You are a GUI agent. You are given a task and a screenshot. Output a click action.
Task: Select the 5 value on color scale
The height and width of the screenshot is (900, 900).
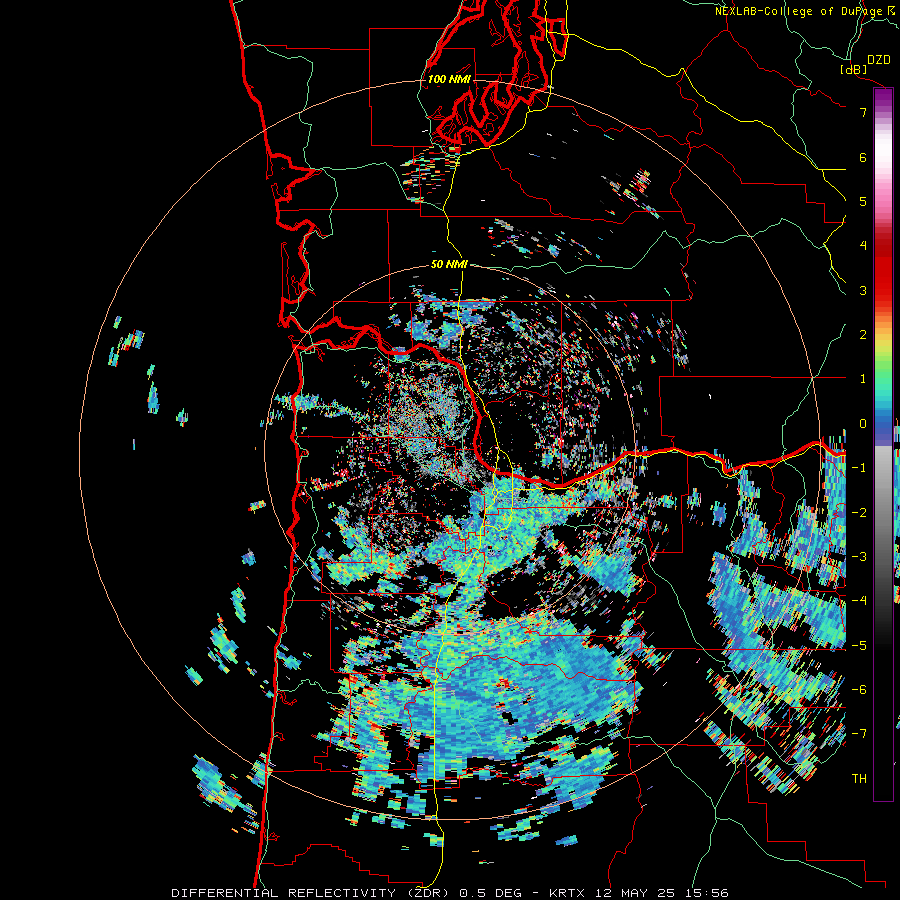click(863, 201)
